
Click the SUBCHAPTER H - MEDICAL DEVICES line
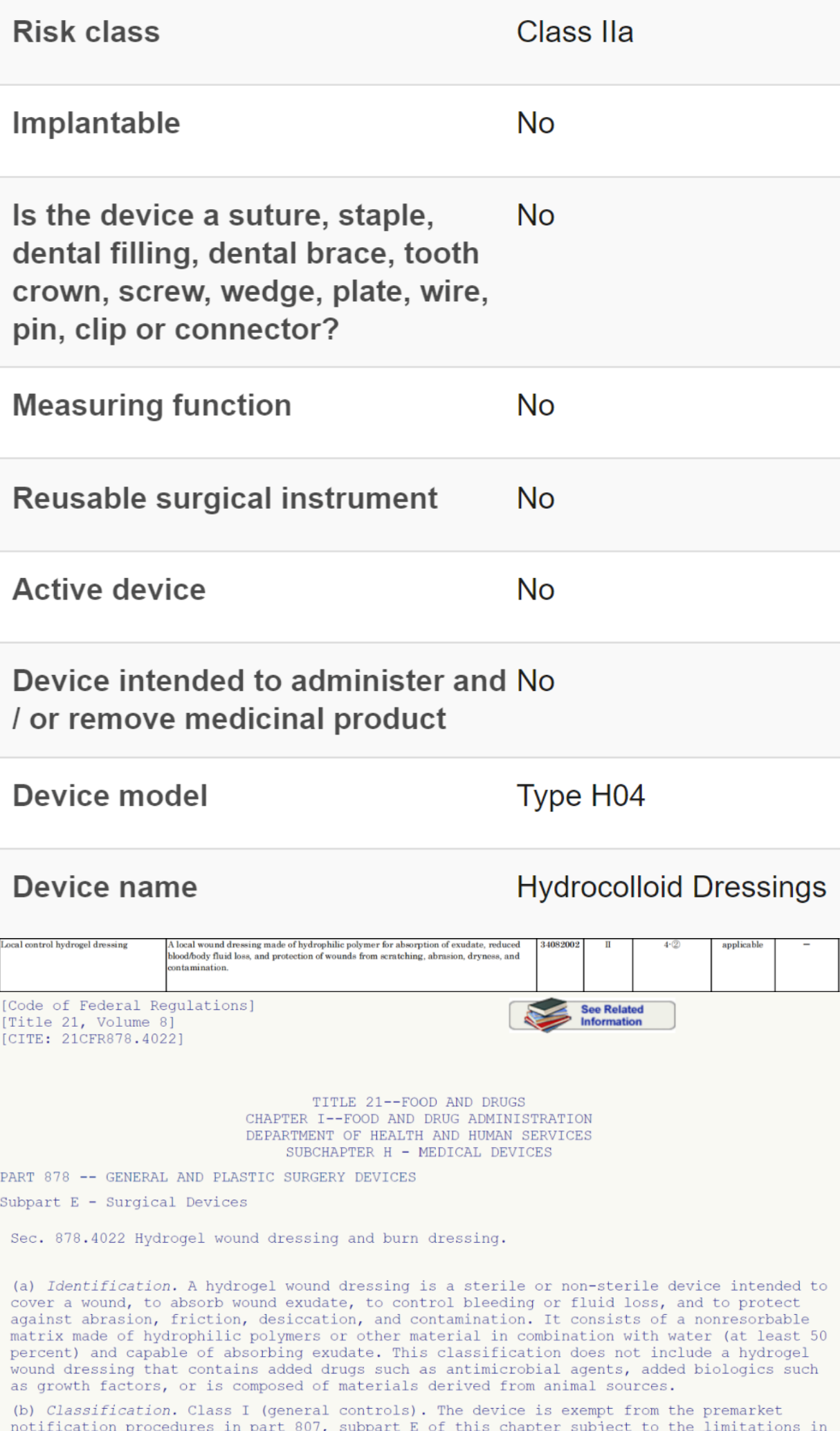pos(419,1153)
